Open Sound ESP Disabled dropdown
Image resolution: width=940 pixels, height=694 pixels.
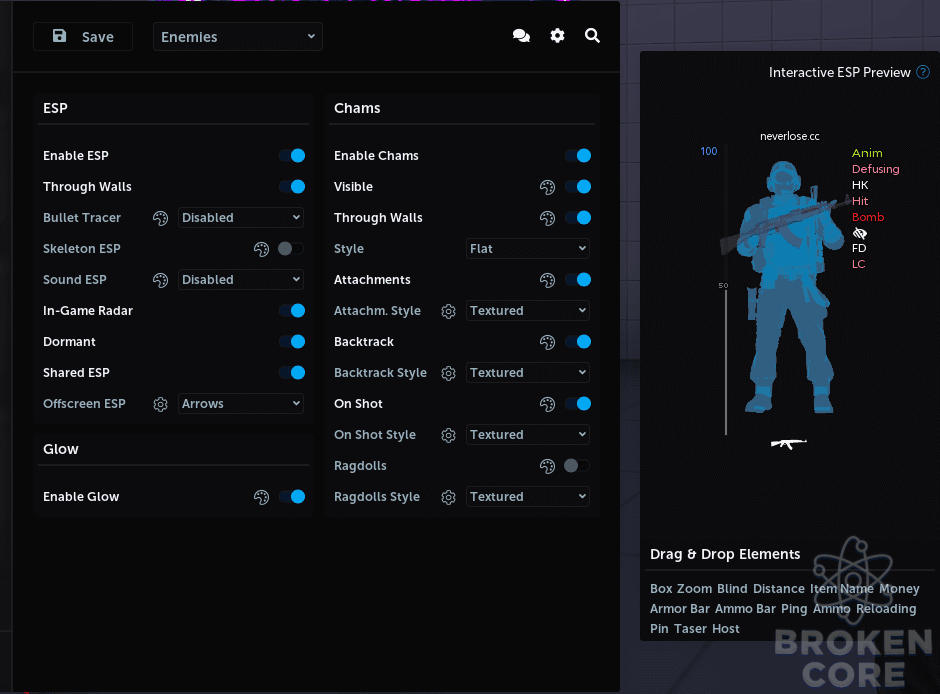[x=241, y=280]
